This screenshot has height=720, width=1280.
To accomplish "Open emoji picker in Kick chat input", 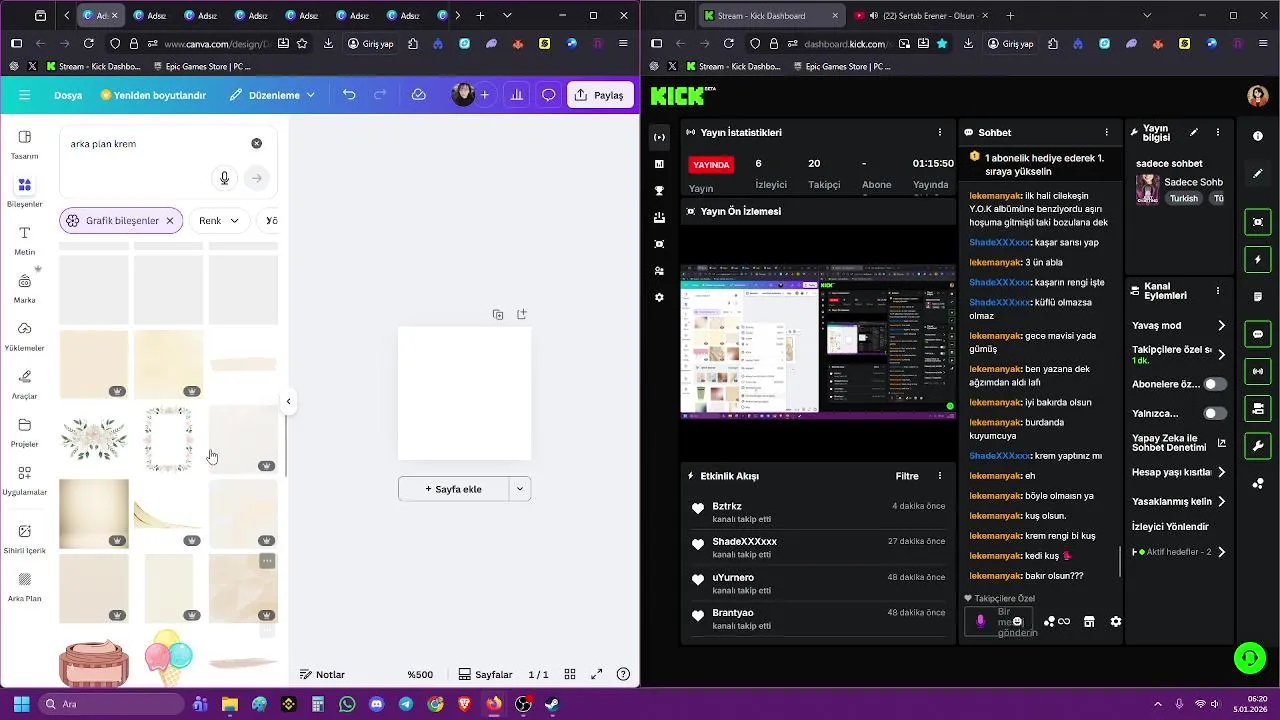I will 1017,621.
